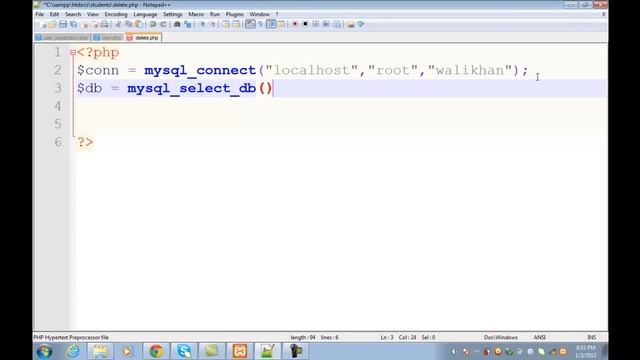Viewport: 640px width, 360px height.
Task: Open the Edit menu
Action: click(x=54, y=14)
